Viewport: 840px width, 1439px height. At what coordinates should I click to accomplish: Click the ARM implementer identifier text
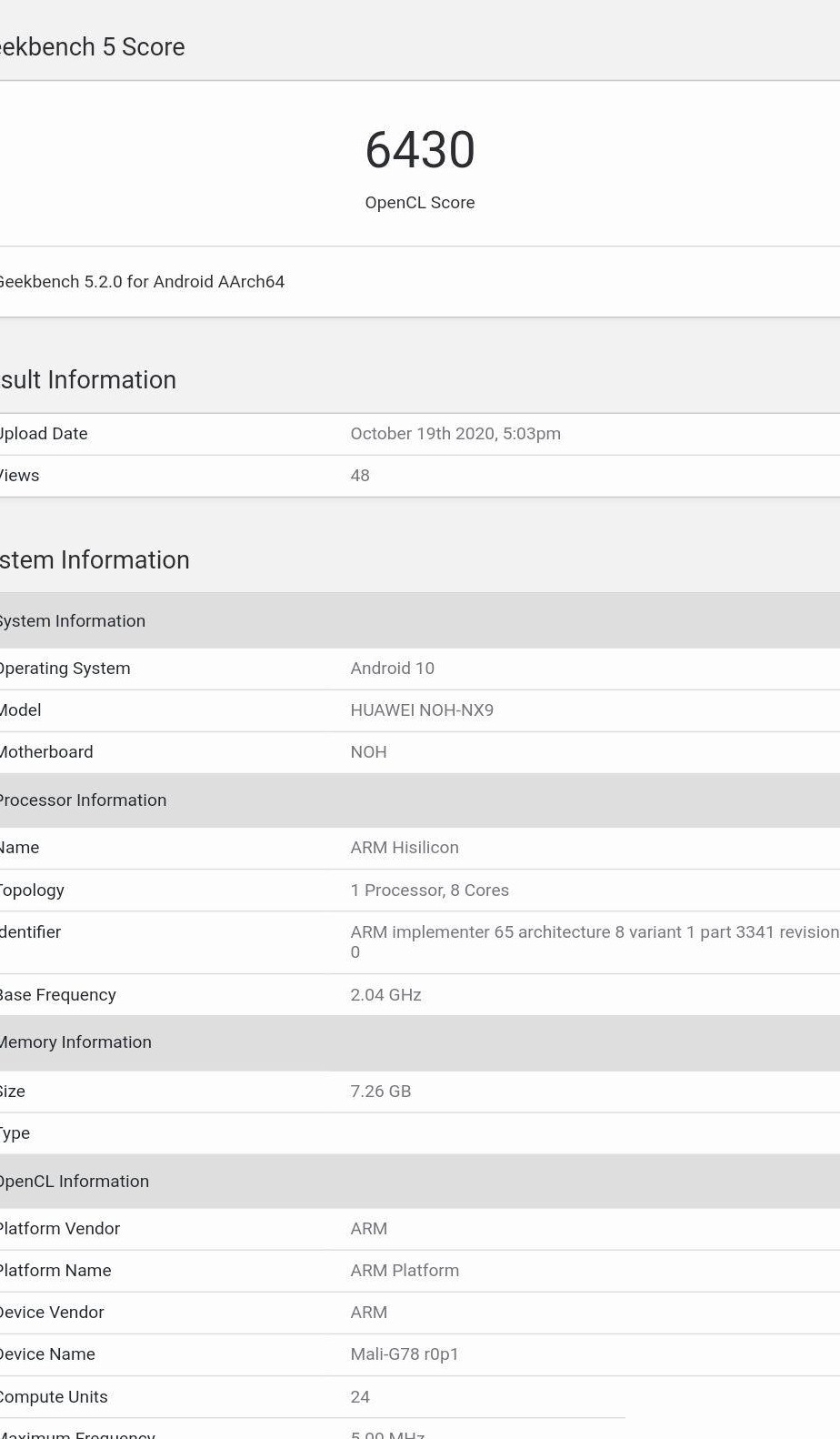tap(595, 942)
